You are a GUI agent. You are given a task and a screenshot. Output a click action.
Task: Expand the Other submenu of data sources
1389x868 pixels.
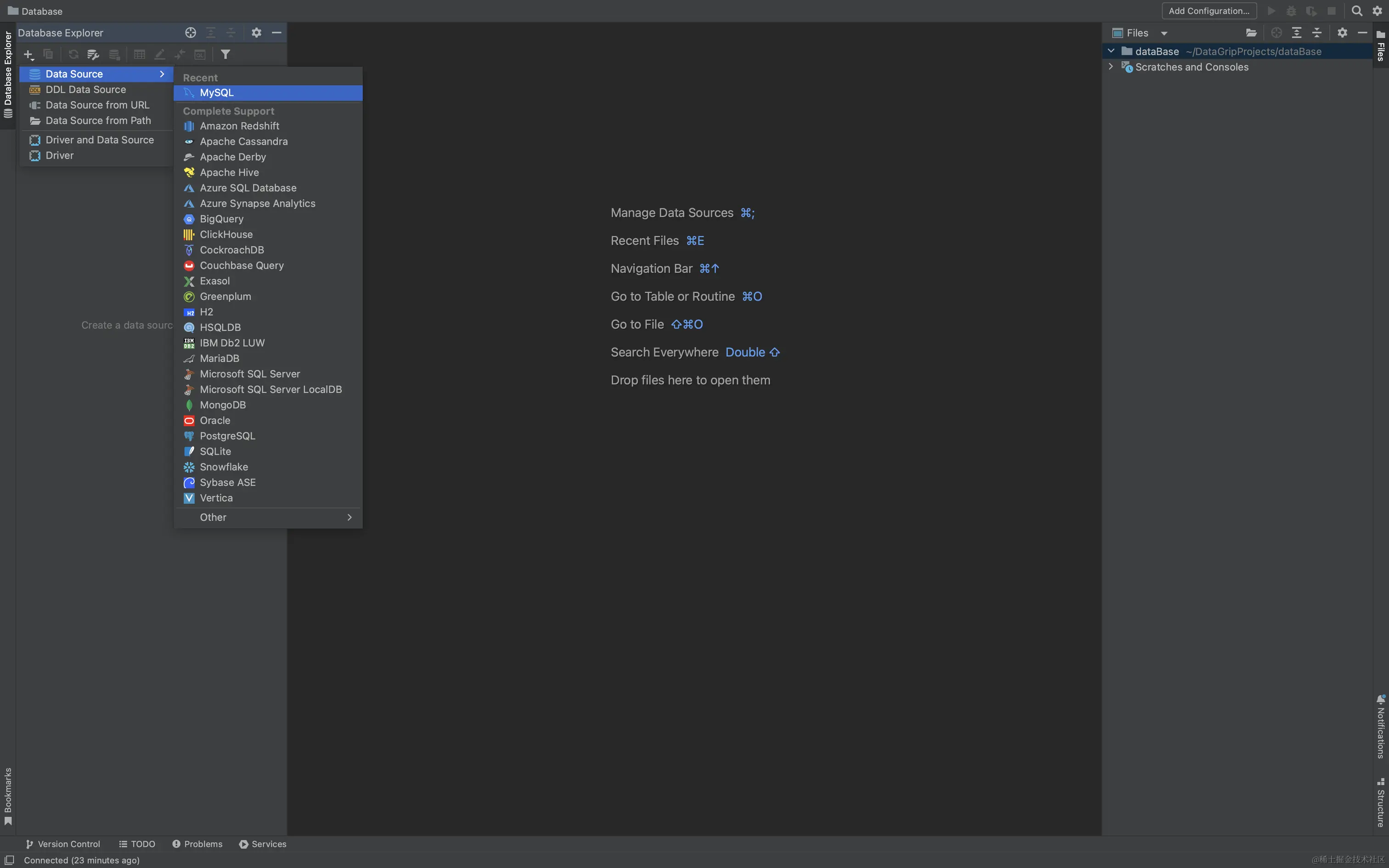point(268,517)
